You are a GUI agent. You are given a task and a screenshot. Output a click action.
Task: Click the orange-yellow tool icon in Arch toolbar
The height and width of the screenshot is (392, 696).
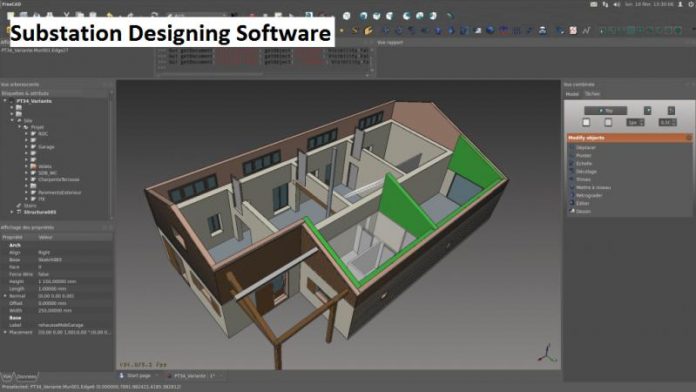[368, 31]
